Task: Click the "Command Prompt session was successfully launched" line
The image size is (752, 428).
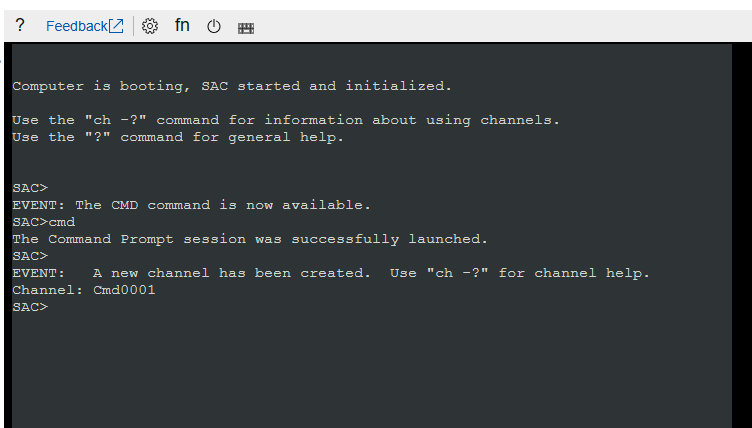Action: coord(250,239)
